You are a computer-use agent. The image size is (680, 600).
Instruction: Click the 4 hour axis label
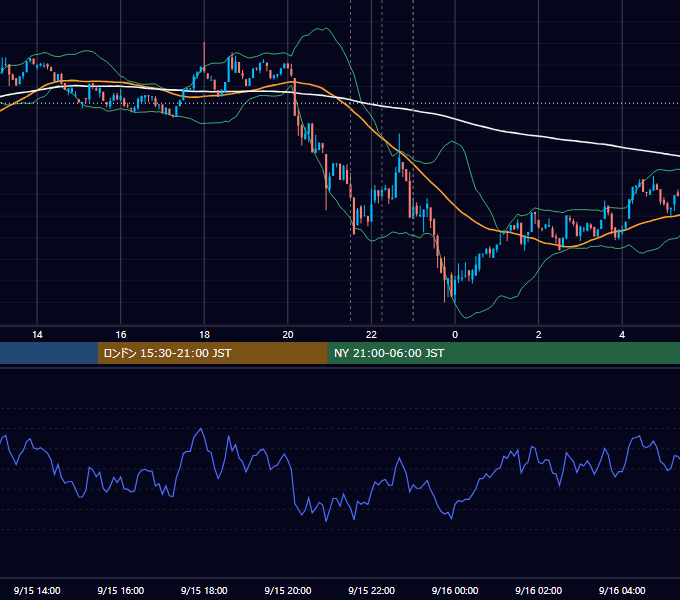pyautogui.click(x=622, y=335)
